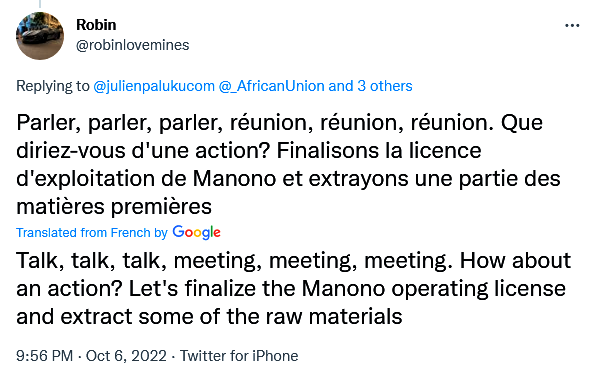The image size is (598, 382).
Task: Open the "Twitter for iPhone" source link
Action: pyautogui.click(x=239, y=356)
